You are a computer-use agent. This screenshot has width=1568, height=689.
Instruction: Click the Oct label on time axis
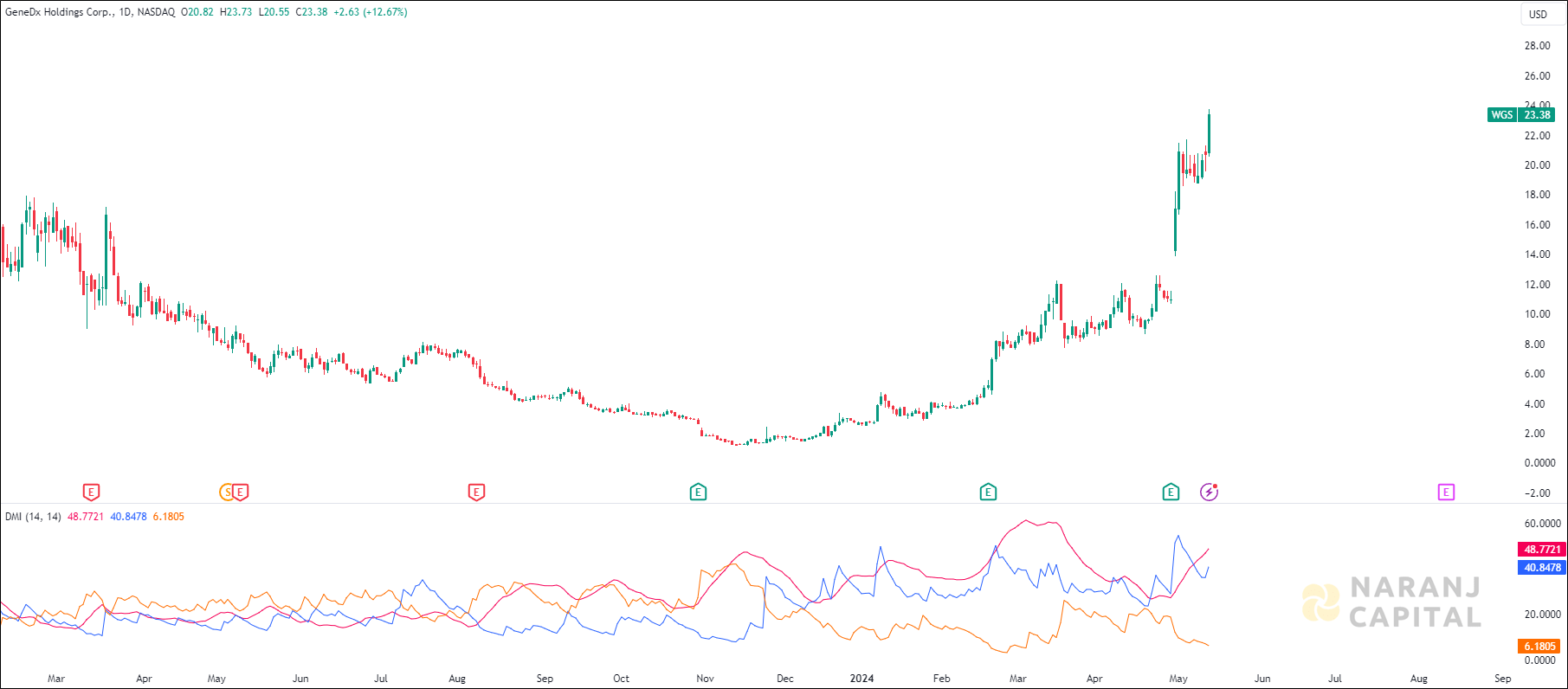[x=621, y=679]
